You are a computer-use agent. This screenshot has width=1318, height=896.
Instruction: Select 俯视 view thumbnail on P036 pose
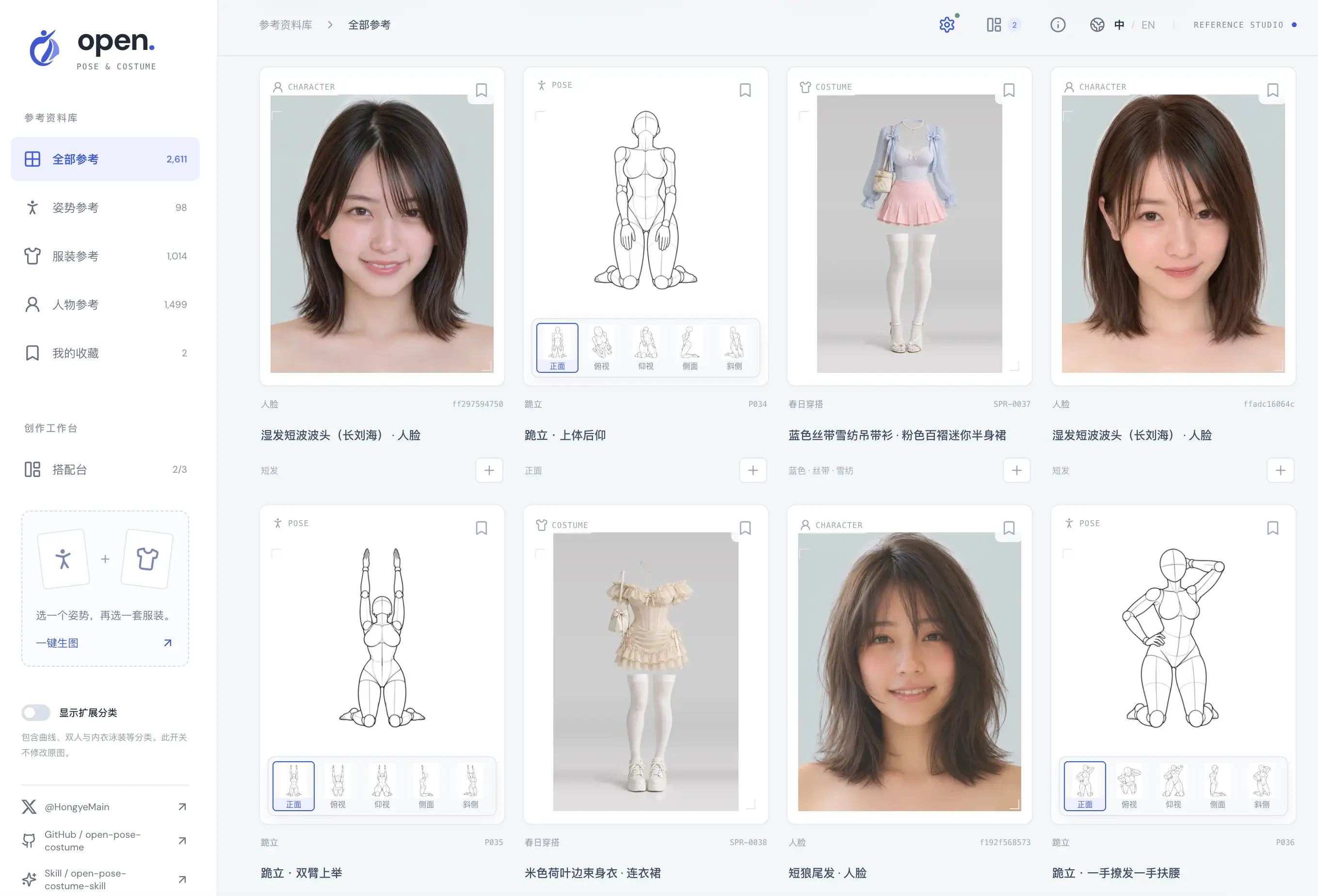pos(1128,786)
